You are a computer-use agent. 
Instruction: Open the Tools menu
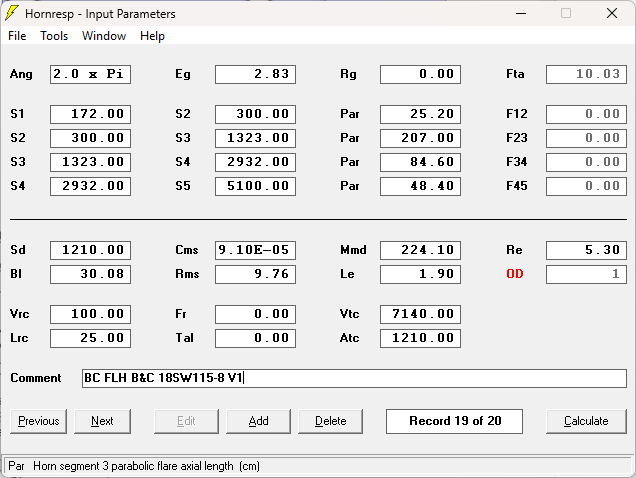coord(54,36)
